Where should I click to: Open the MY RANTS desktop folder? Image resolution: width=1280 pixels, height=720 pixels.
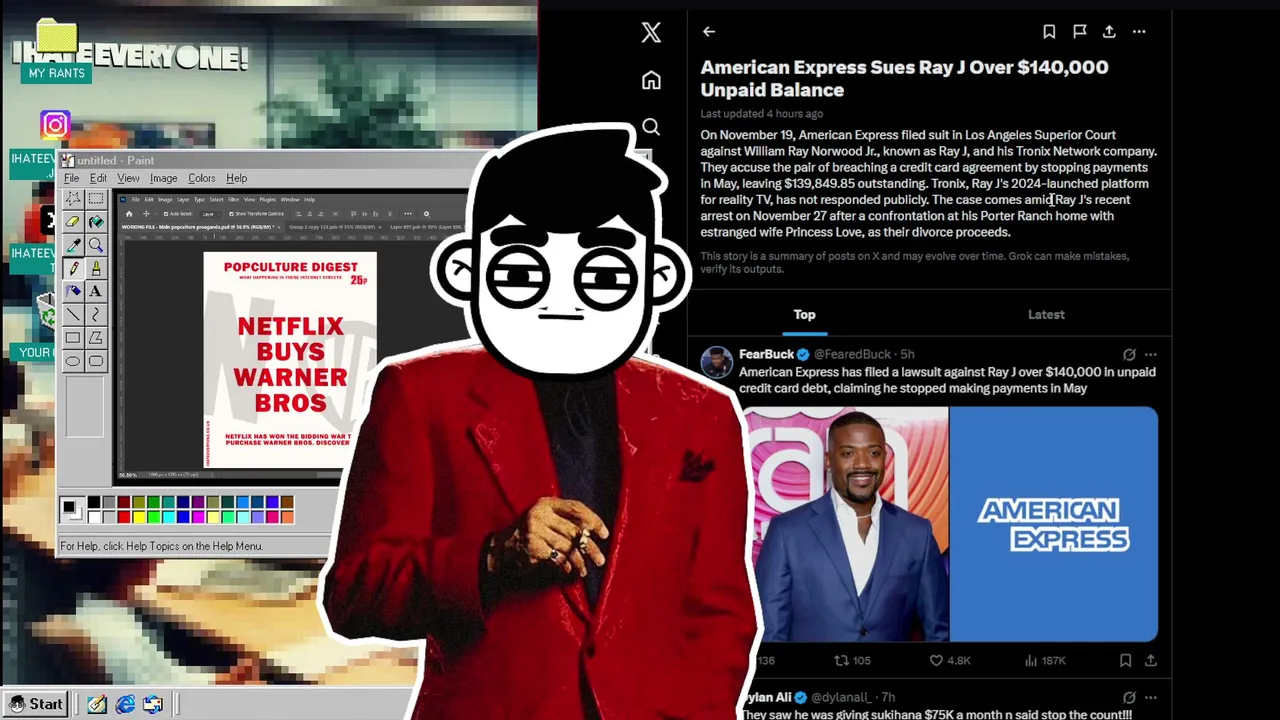coord(56,52)
